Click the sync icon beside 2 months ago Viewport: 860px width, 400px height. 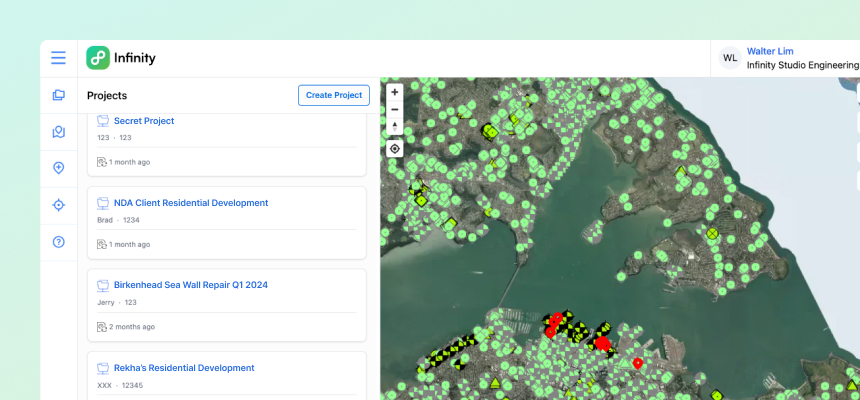pos(101,327)
